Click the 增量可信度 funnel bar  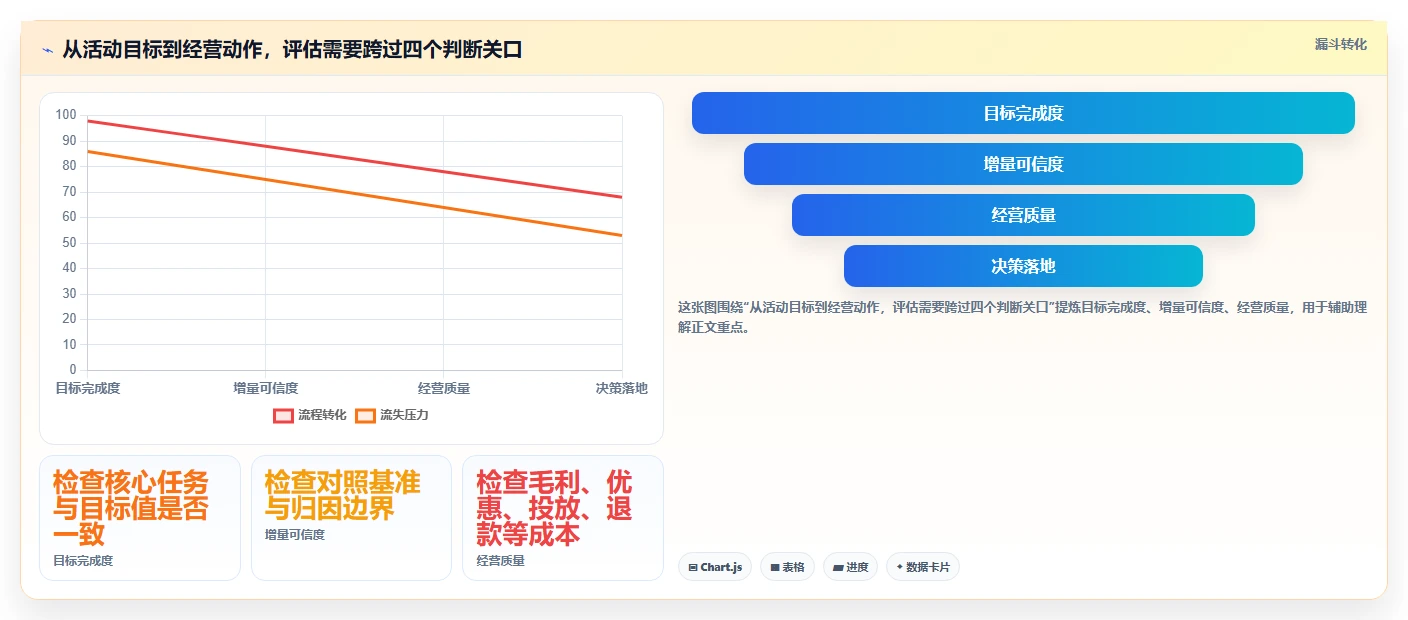click(1023, 164)
